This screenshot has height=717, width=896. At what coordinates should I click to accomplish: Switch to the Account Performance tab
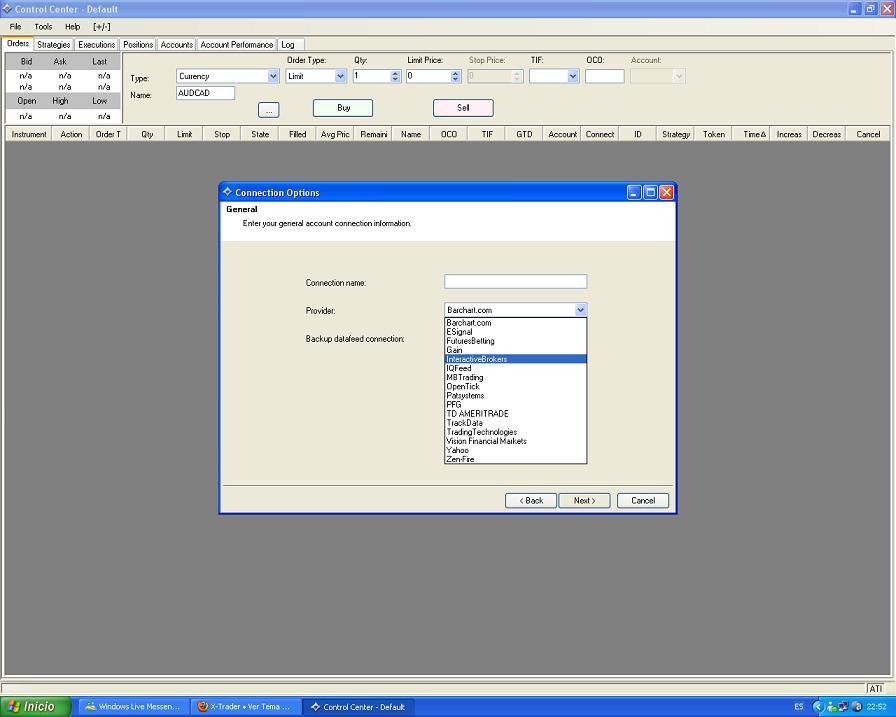coord(236,45)
